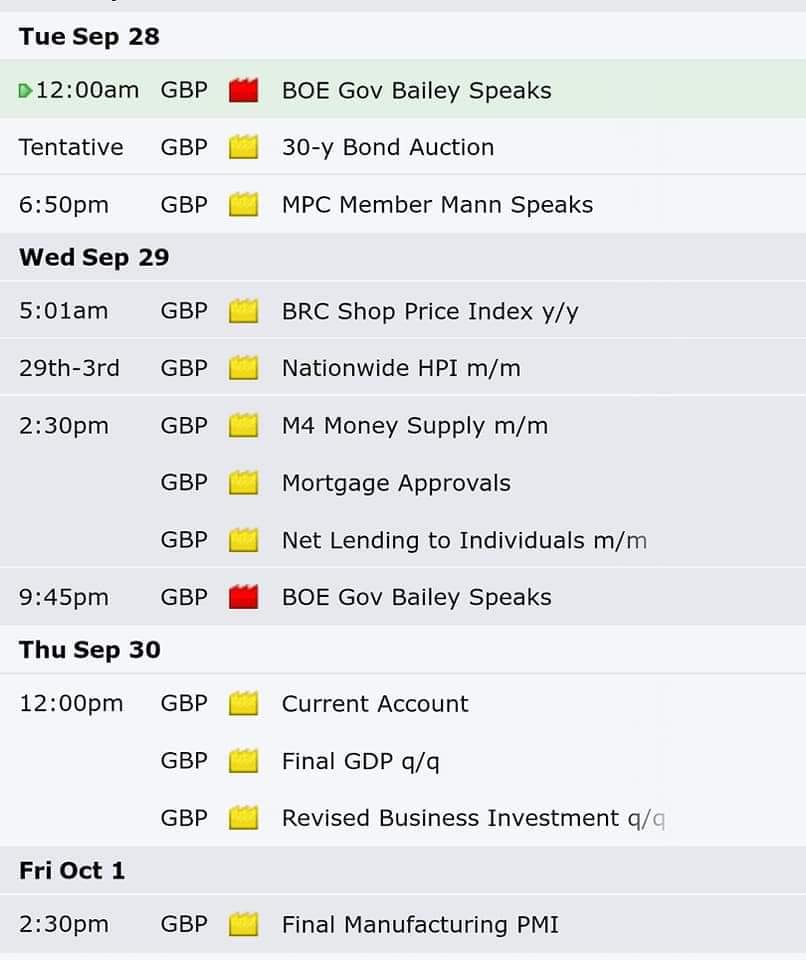Click red impact icon for 9:45pm Bailey Speaks
Screen dimensions: 806x960
pos(243,597)
